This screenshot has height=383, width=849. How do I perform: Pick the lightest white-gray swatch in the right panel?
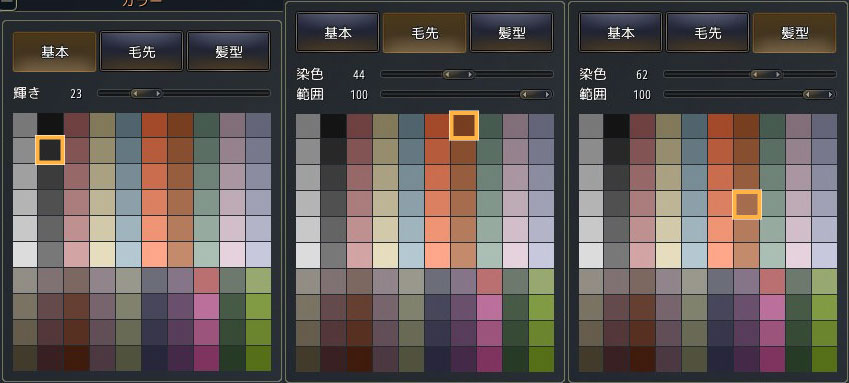tap(591, 255)
